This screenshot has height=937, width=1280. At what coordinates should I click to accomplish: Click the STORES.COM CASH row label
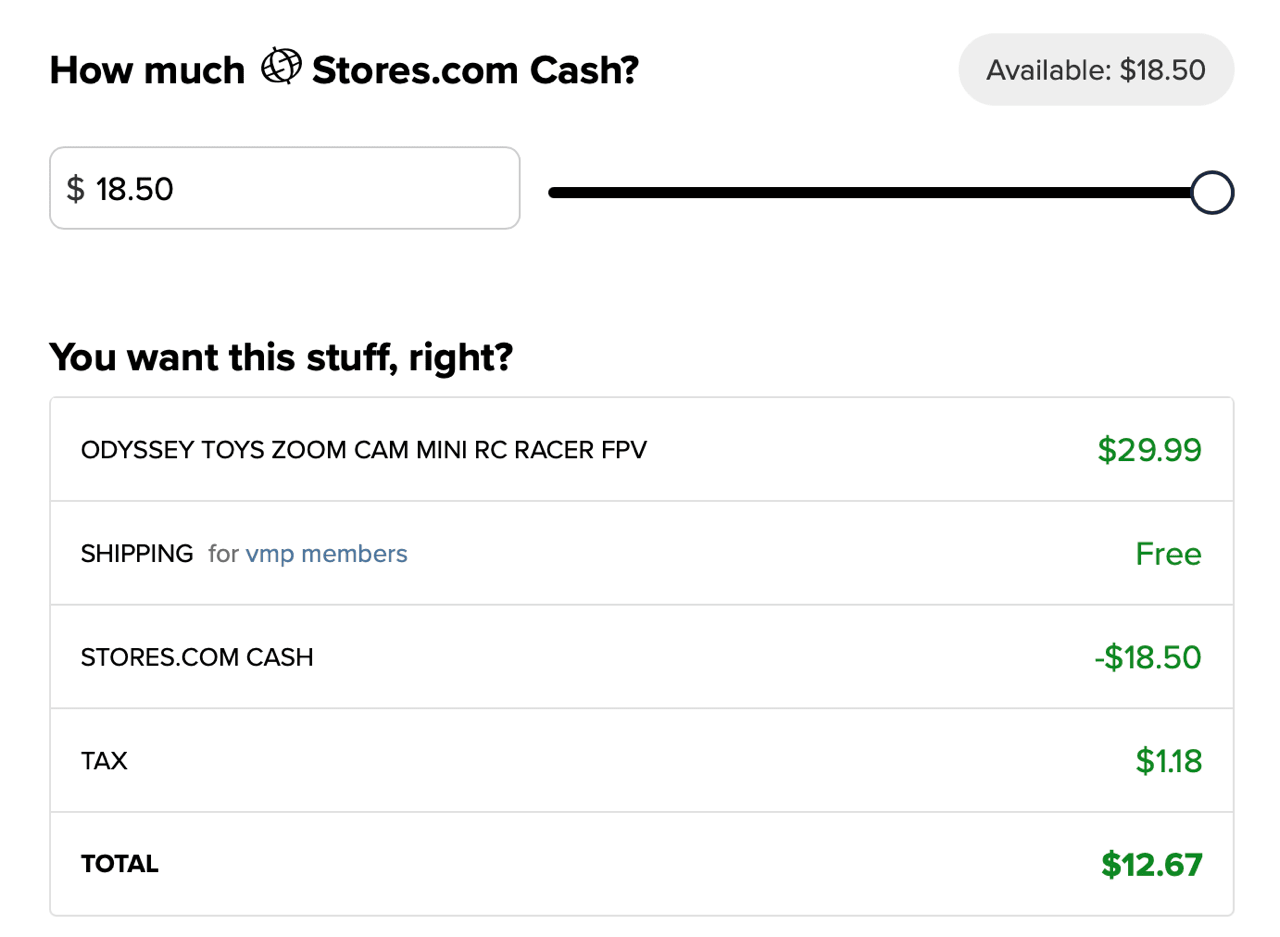(197, 657)
